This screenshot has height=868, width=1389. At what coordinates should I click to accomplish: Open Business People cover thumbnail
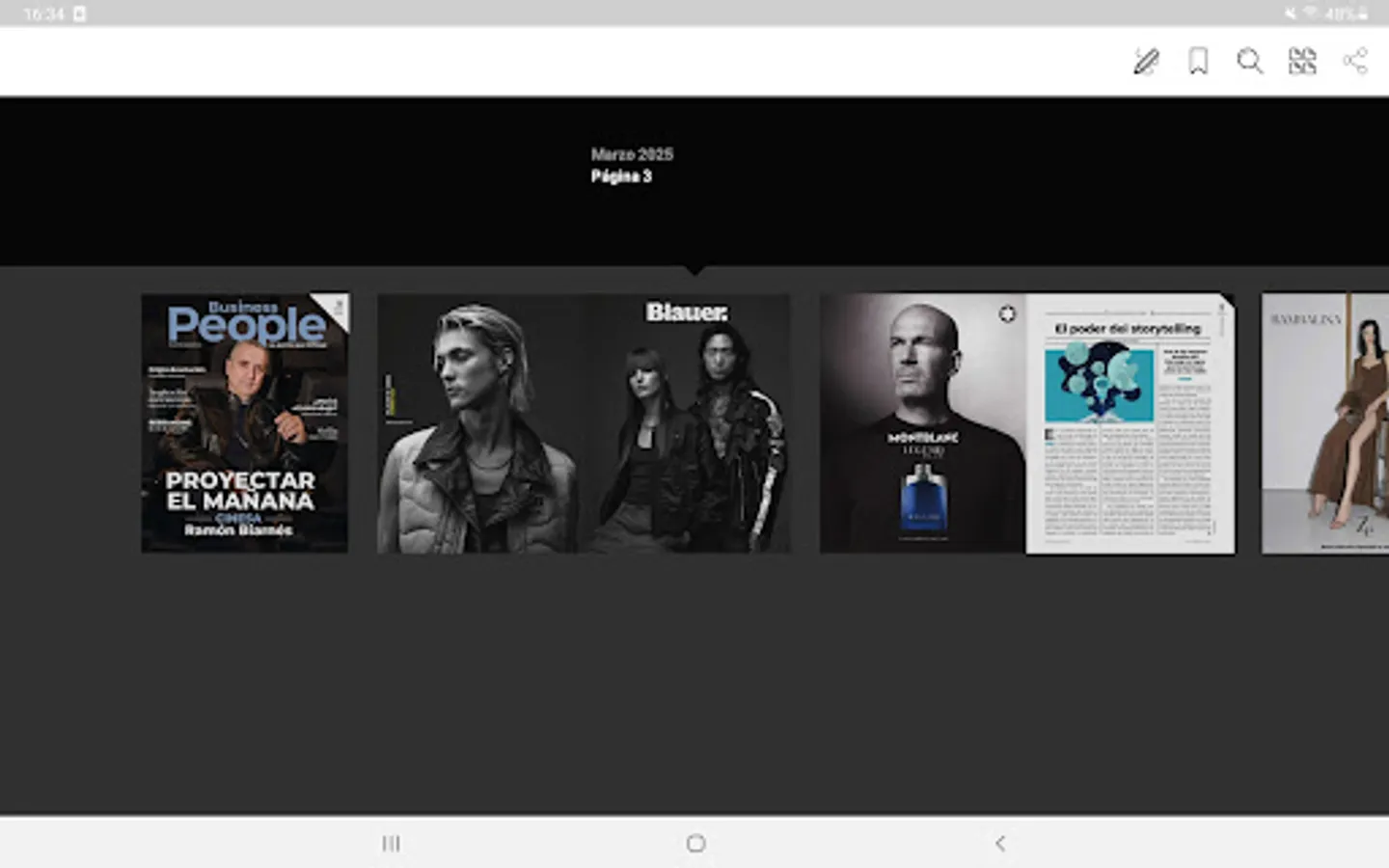point(245,423)
